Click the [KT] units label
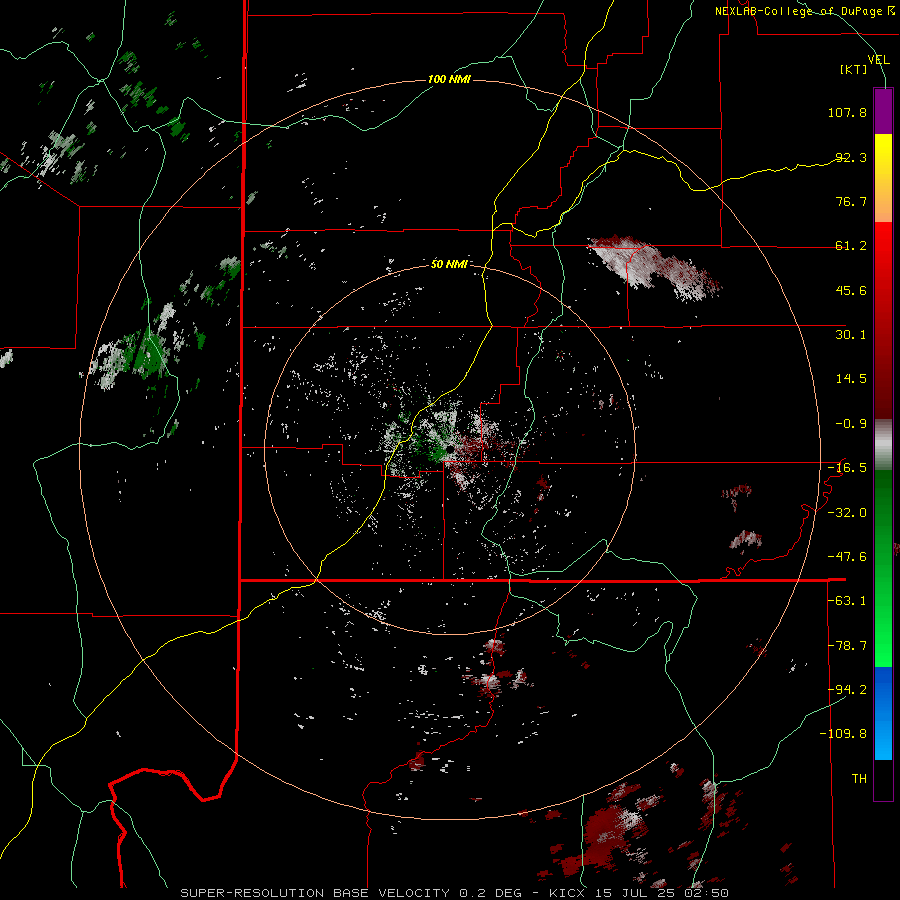This screenshot has height=900, width=900. [x=853, y=69]
